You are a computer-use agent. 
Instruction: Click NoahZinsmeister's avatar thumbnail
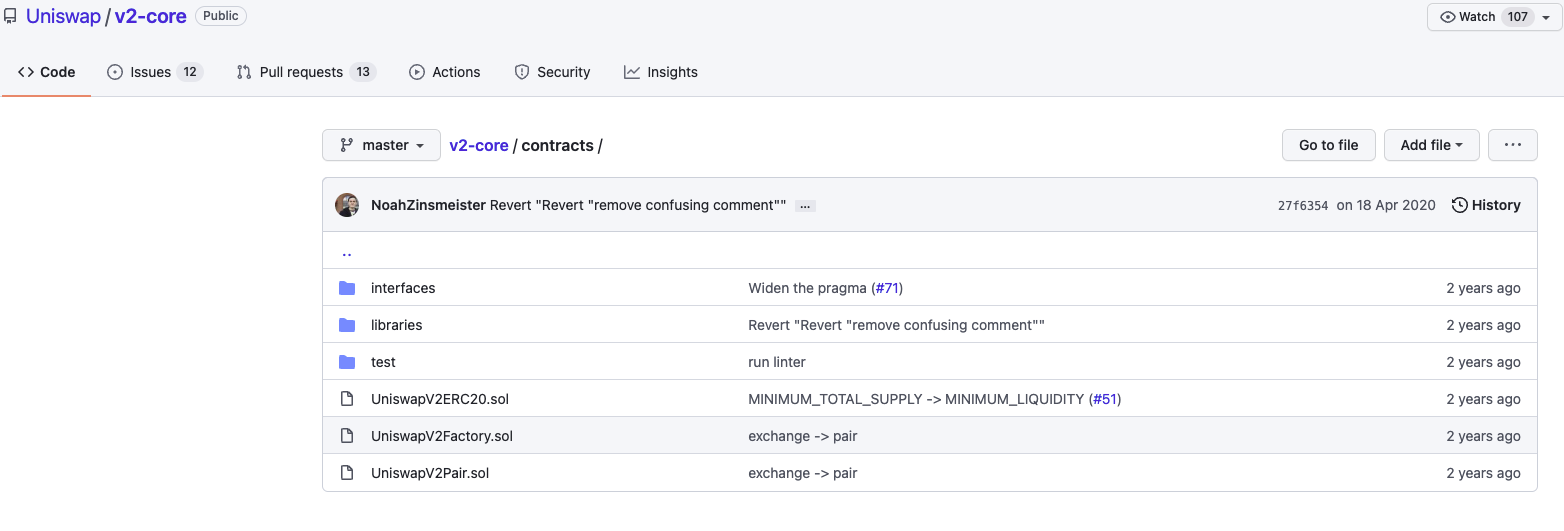(347, 205)
